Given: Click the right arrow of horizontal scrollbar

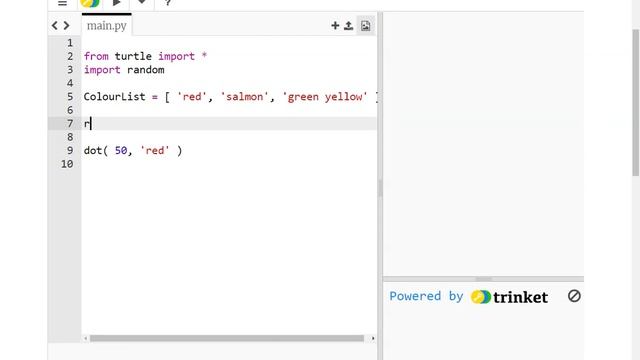Looking at the screenshot, I should (x=373, y=338).
